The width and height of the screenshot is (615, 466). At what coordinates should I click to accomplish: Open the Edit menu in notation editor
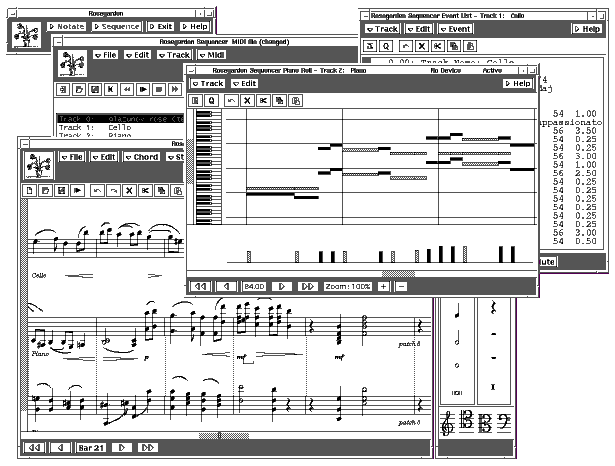tap(104, 157)
